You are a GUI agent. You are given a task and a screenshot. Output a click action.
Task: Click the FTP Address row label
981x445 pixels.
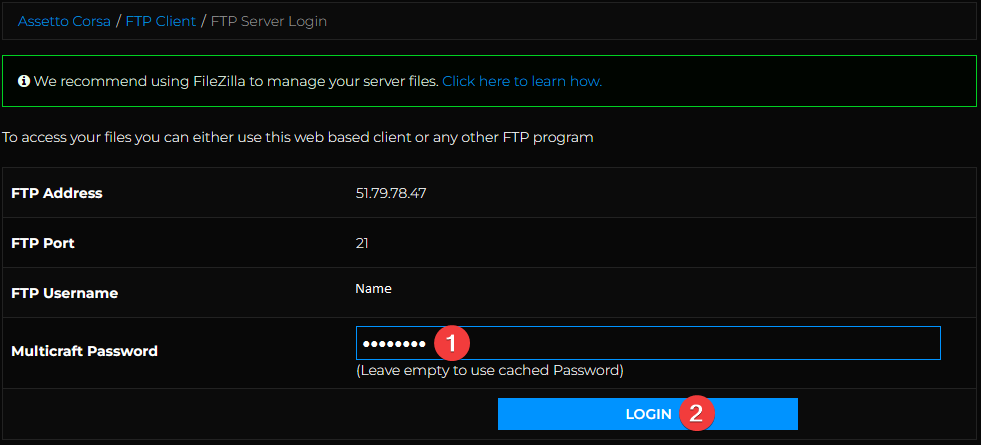[57, 193]
